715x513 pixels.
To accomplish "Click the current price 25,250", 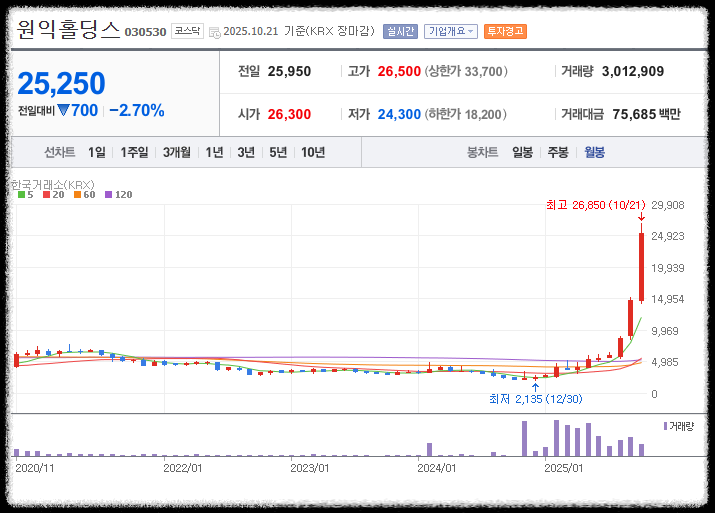I will [x=61, y=83].
